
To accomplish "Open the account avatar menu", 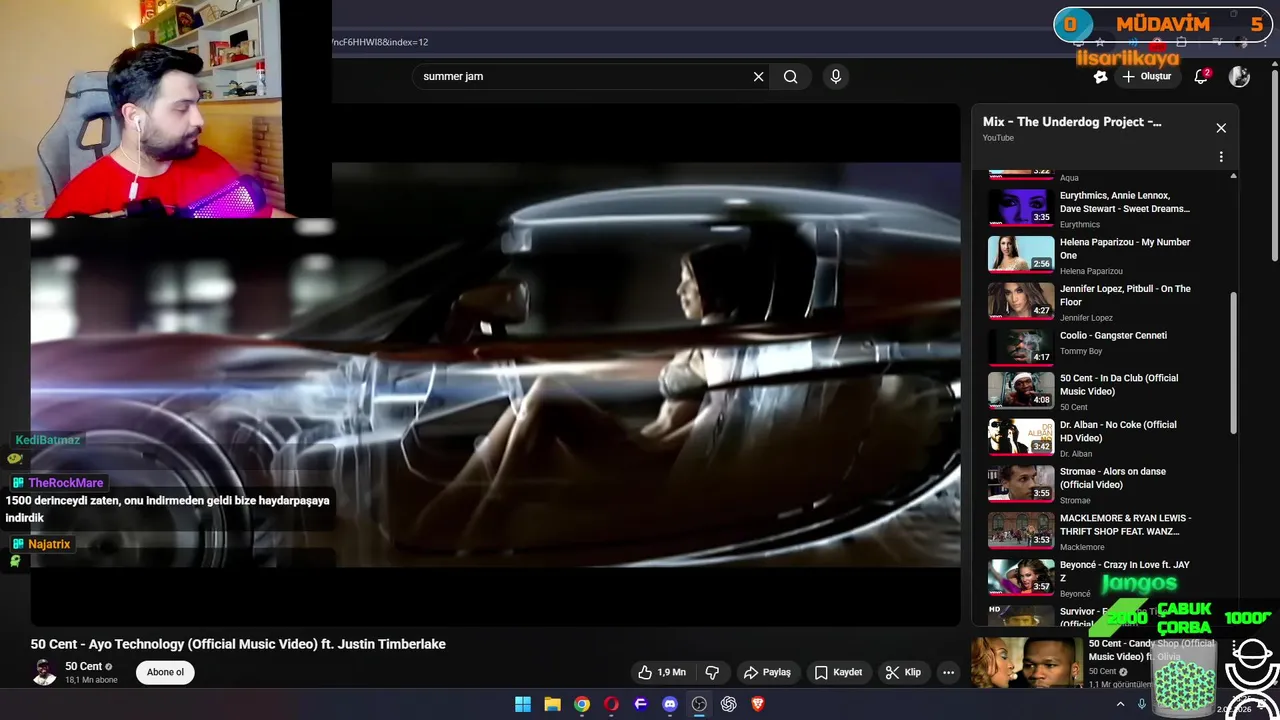I will coord(1239,77).
